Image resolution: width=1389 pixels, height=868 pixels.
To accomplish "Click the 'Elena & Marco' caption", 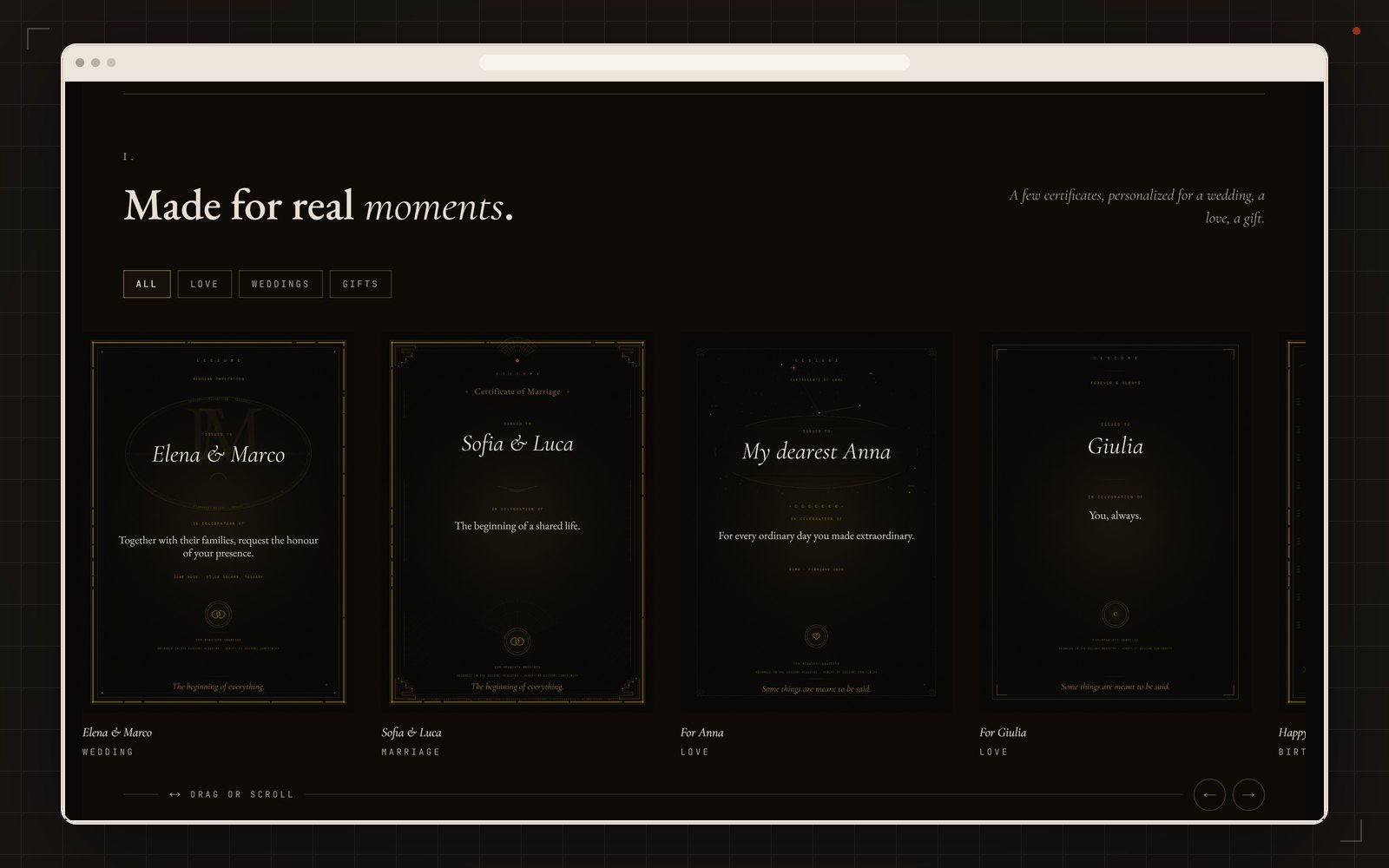I will pos(117,733).
